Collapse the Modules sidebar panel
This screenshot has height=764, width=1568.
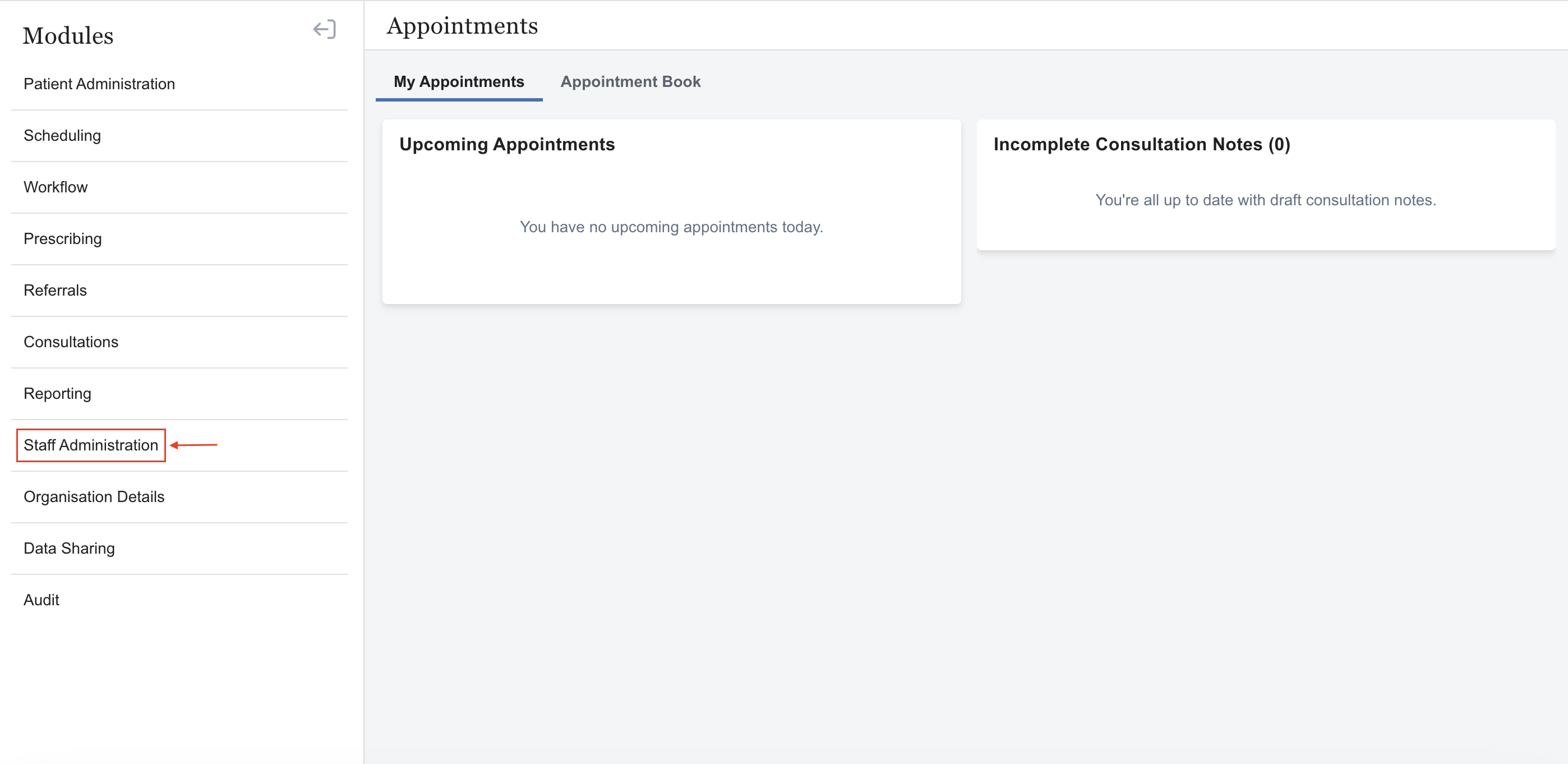pyautogui.click(x=325, y=29)
